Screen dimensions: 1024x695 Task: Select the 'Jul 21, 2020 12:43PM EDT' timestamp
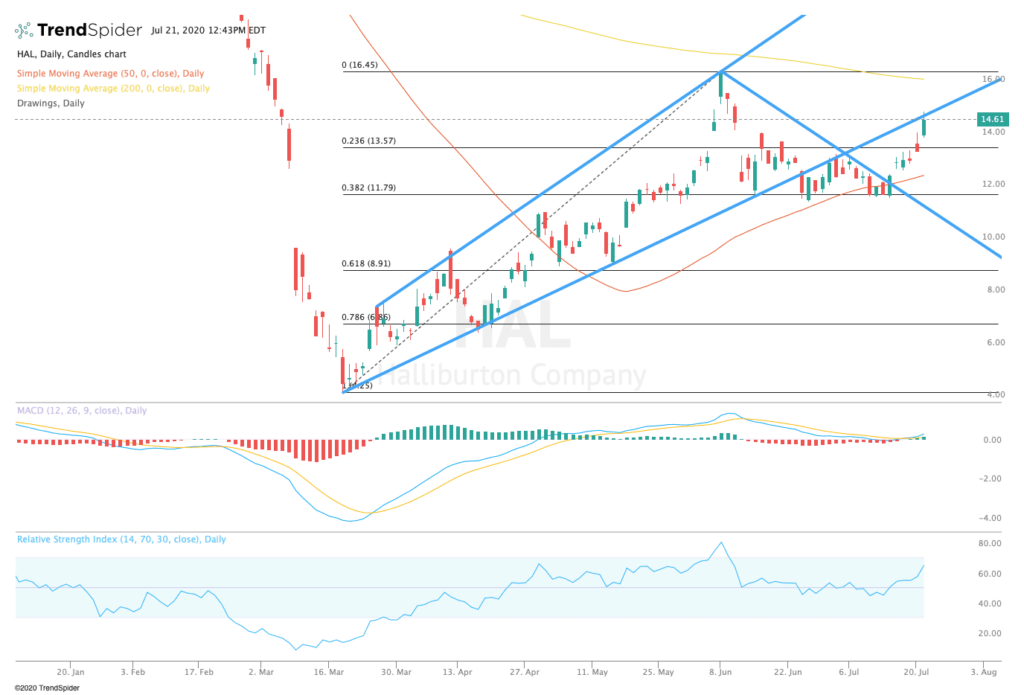[208, 30]
